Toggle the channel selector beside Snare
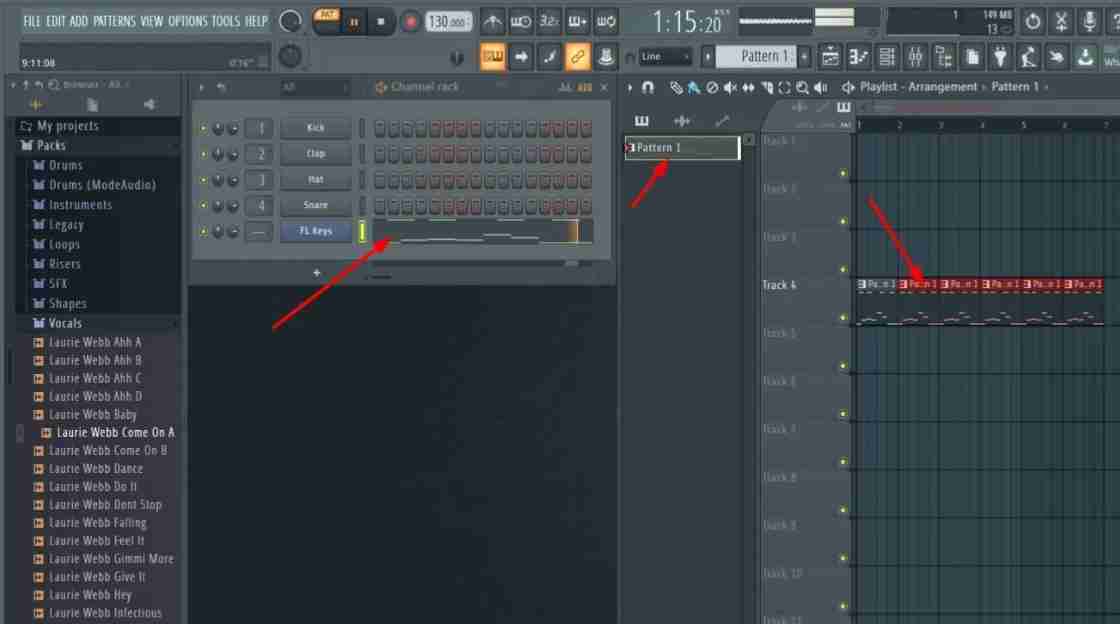 click(x=362, y=206)
